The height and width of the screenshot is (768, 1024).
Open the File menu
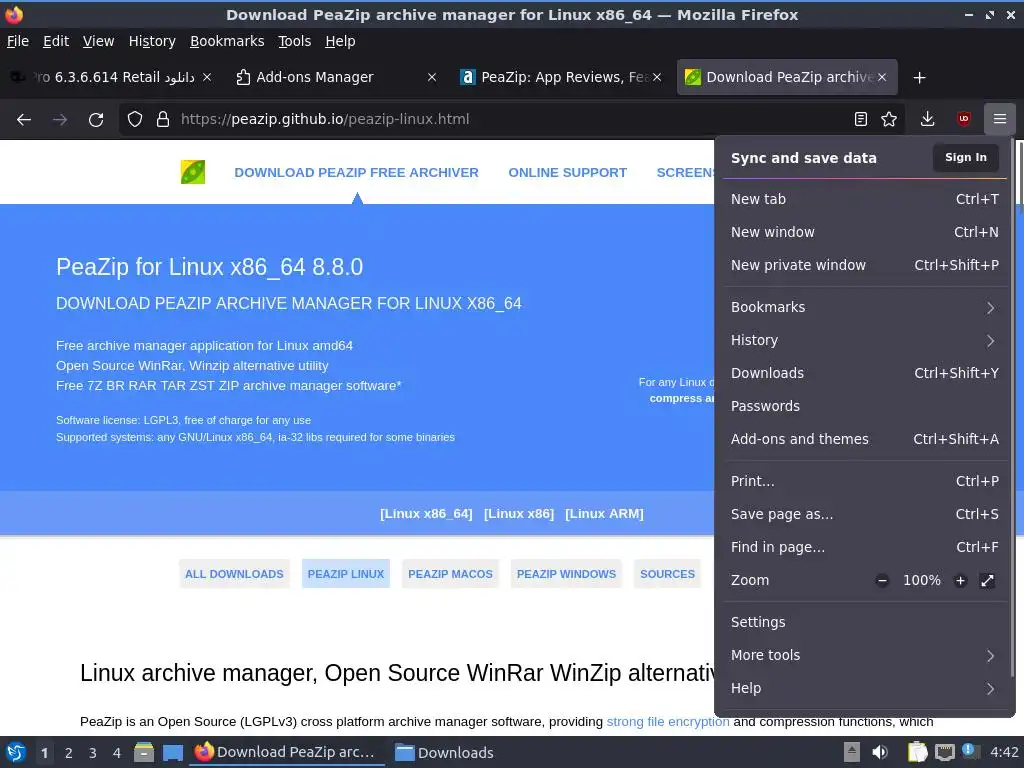[x=18, y=41]
